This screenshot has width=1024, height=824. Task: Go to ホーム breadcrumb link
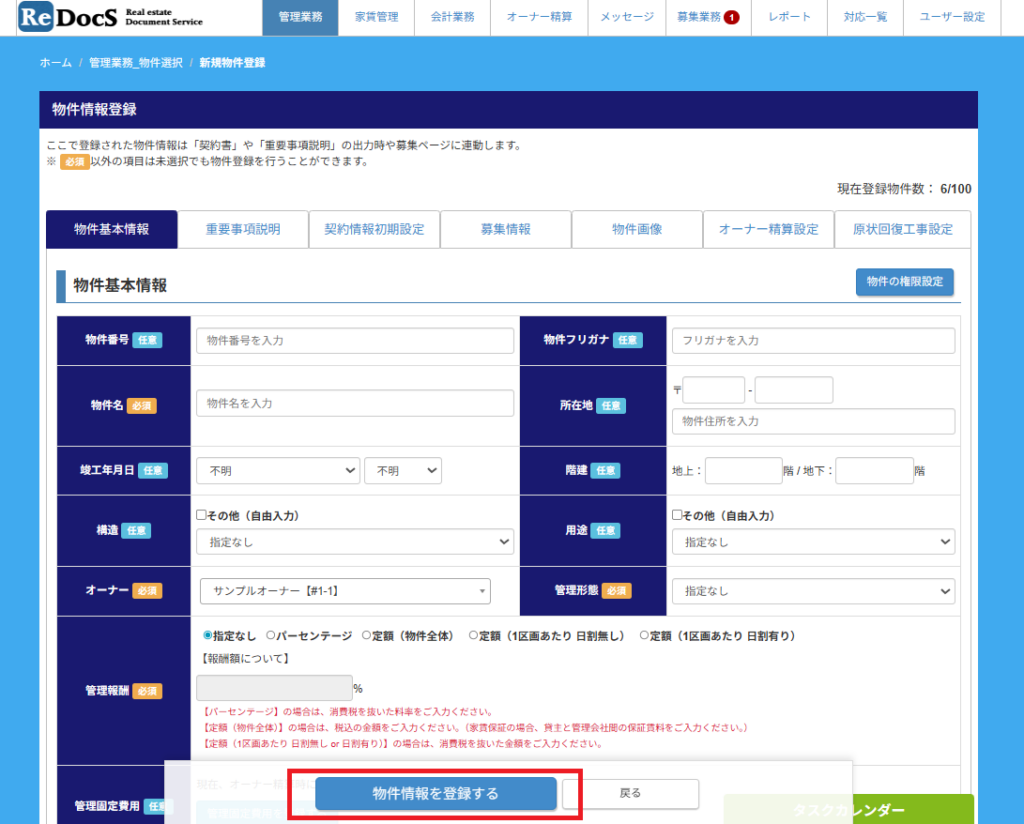tap(55, 63)
